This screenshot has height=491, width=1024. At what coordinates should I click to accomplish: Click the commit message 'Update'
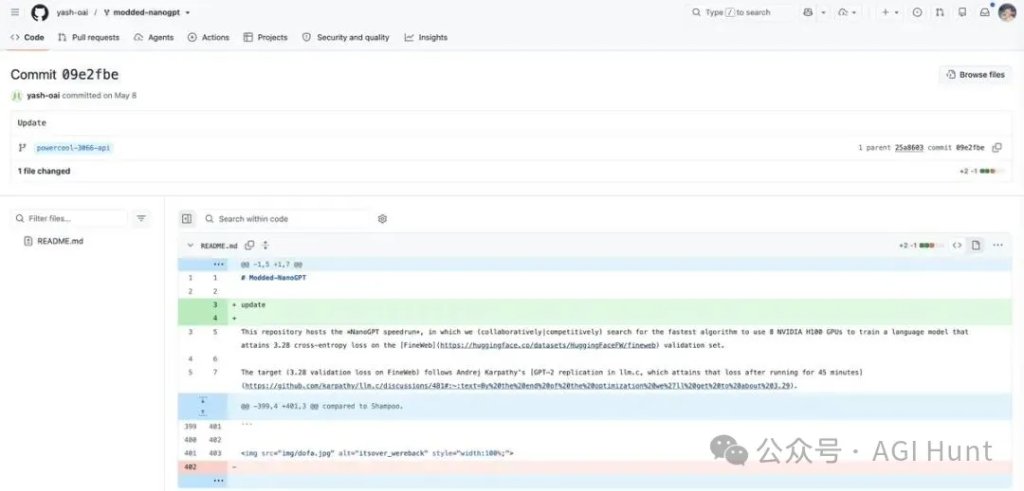point(32,123)
